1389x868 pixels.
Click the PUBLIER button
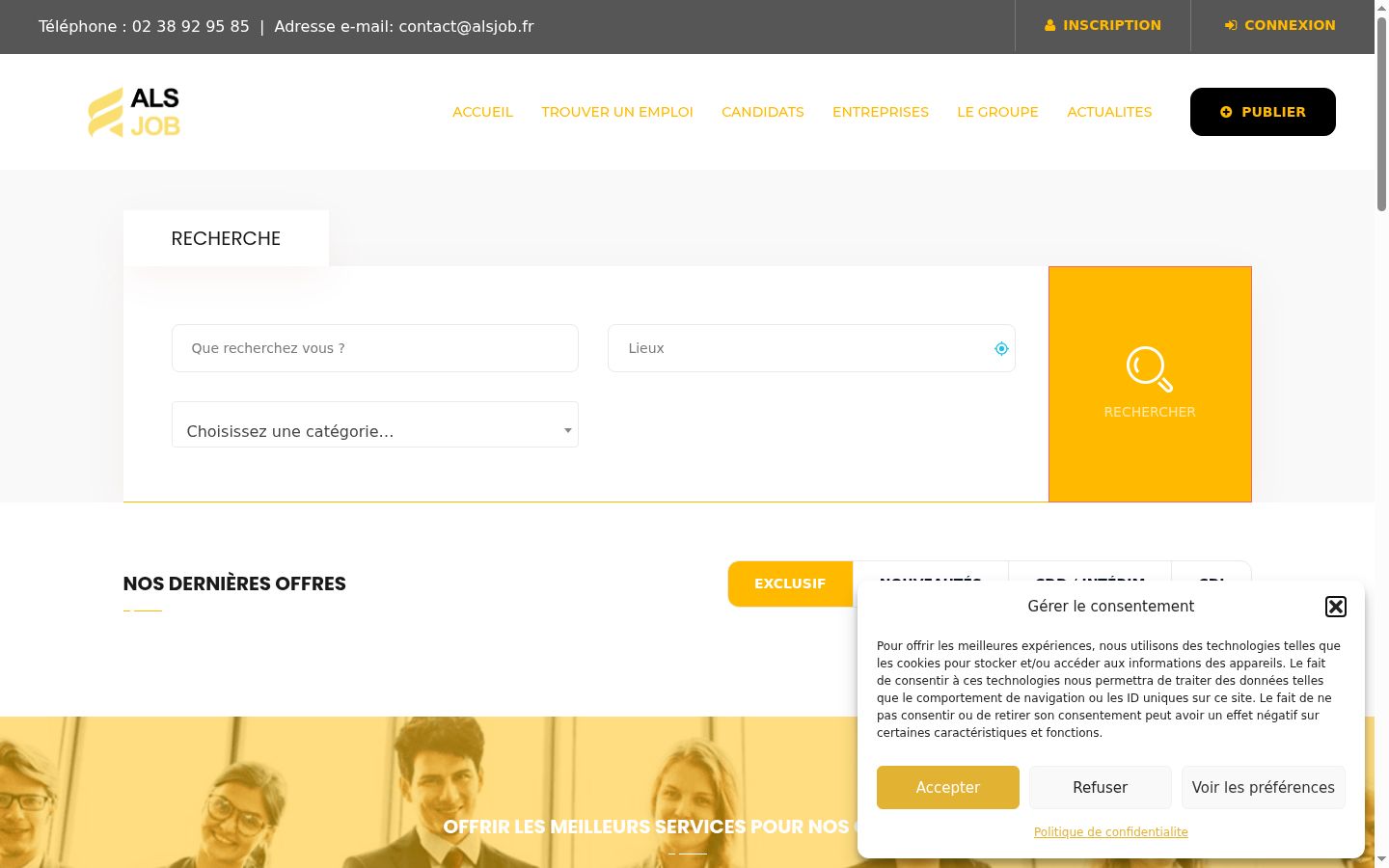pos(1263,112)
